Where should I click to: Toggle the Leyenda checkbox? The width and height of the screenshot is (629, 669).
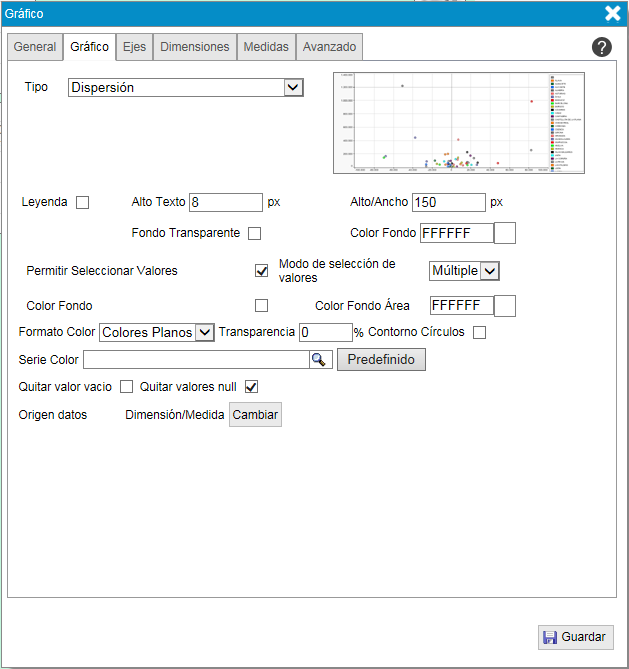point(83,203)
